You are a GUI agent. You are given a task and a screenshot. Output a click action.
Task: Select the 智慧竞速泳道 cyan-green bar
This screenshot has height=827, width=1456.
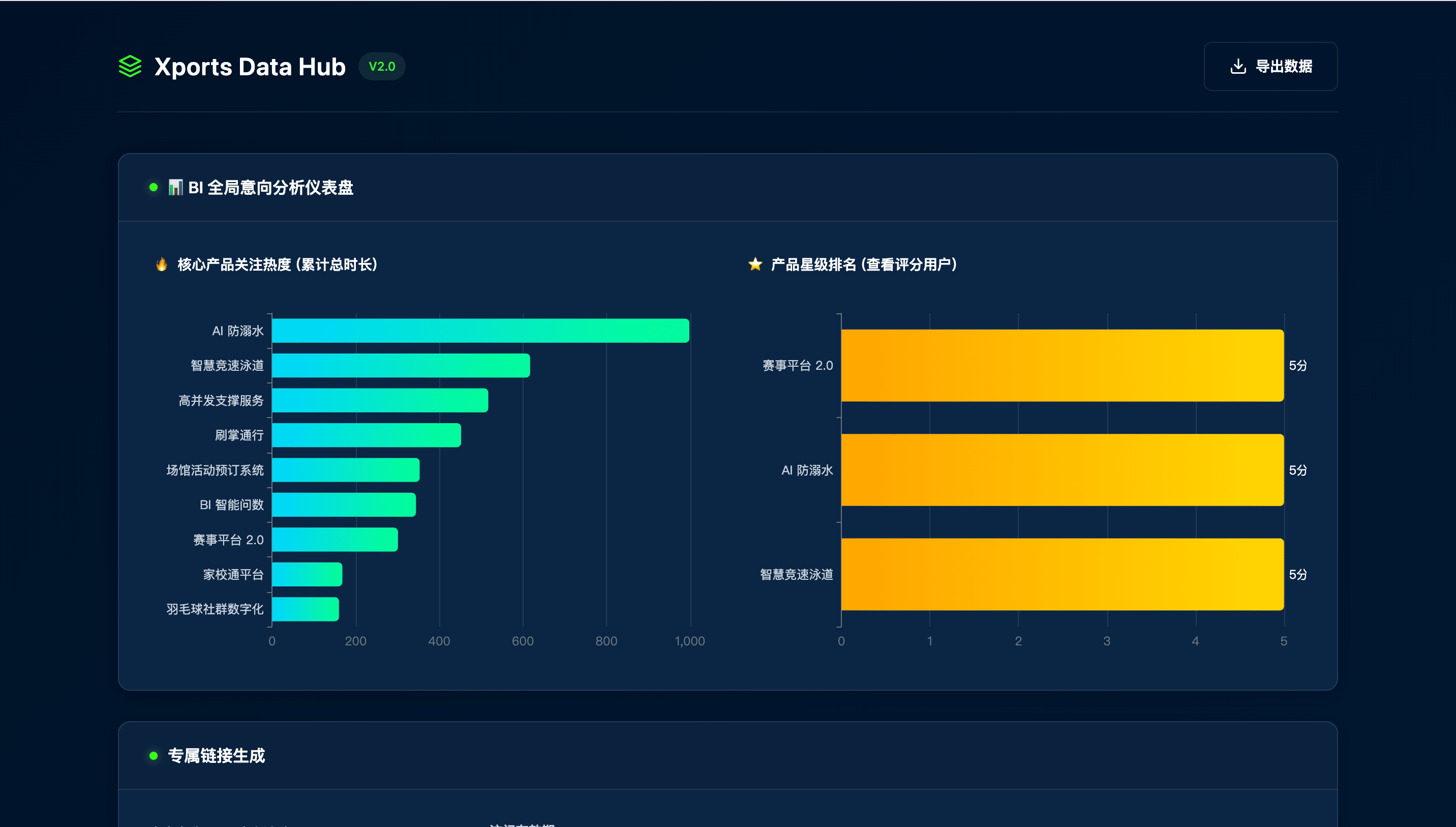click(401, 365)
